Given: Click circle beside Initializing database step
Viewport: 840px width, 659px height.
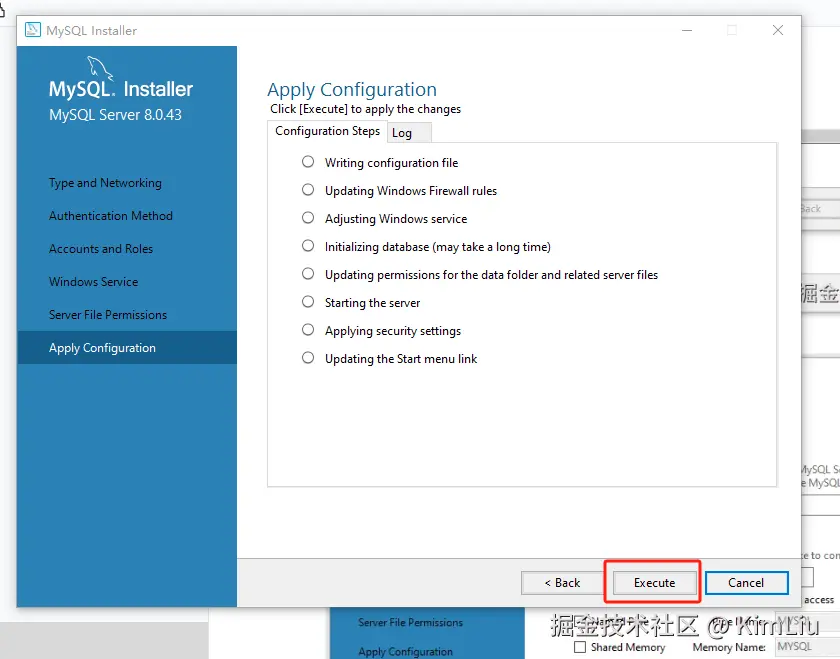Looking at the screenshot, I should (308, 246).
